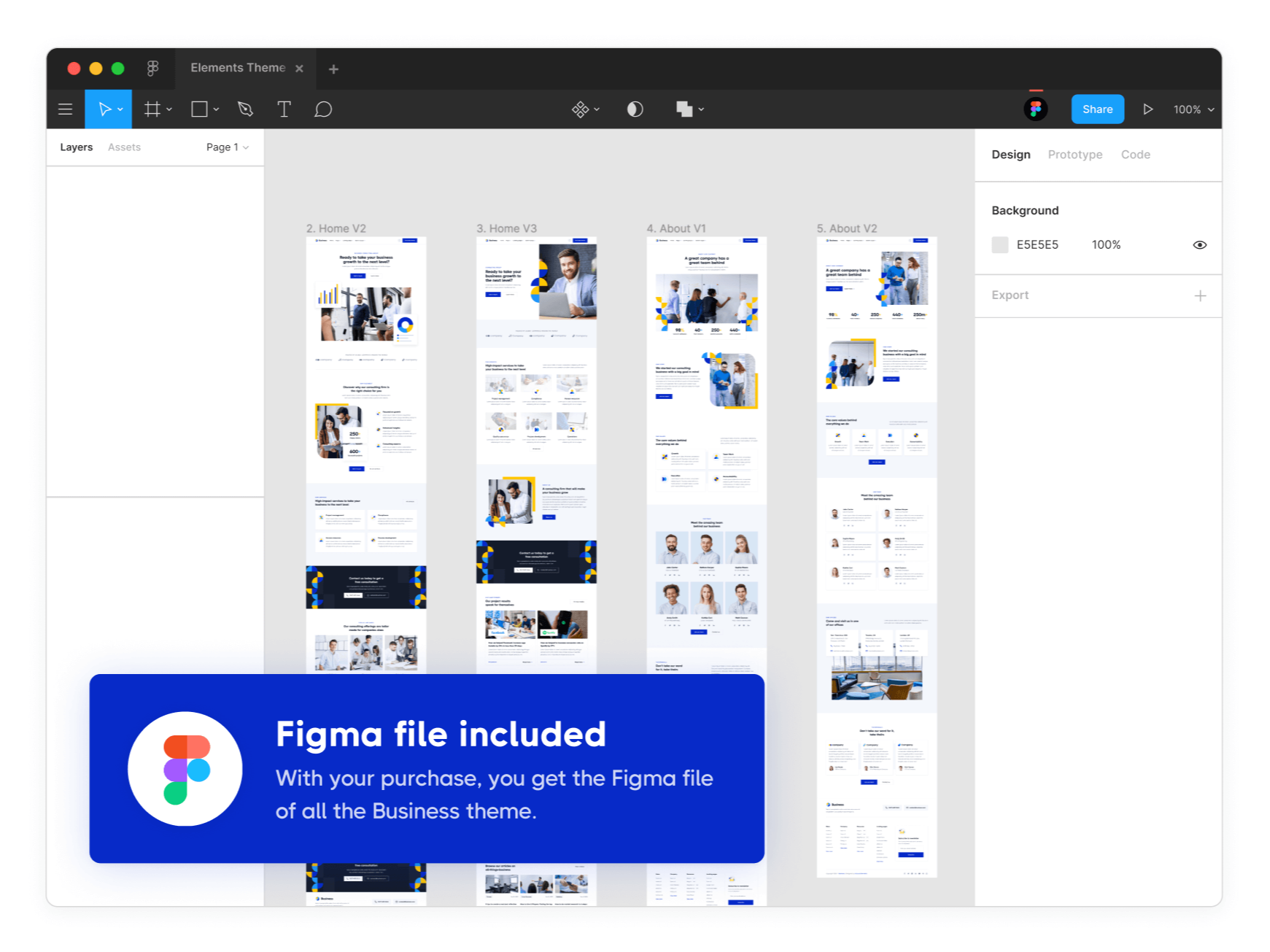Click the Share button

[x=1097, y=109]
